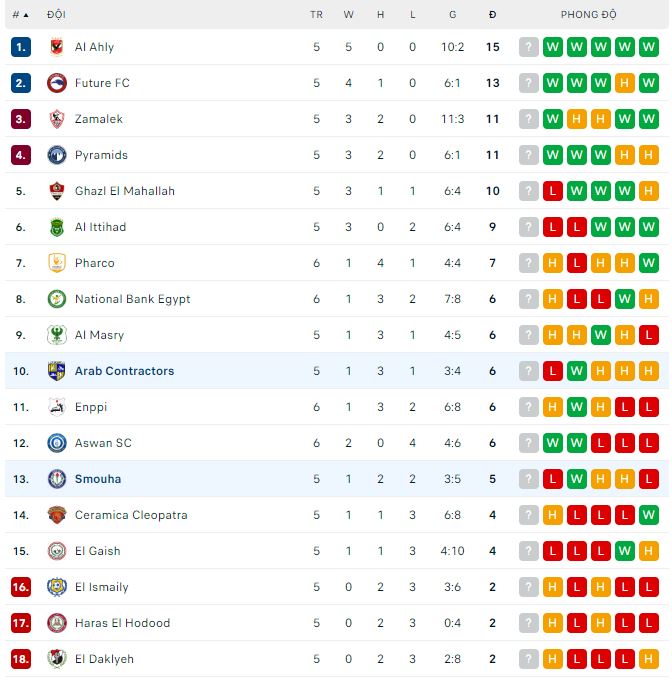Open the Smouha team page link
The width and height of the screenshot is (672, 679).
click(x=98, y=479)
